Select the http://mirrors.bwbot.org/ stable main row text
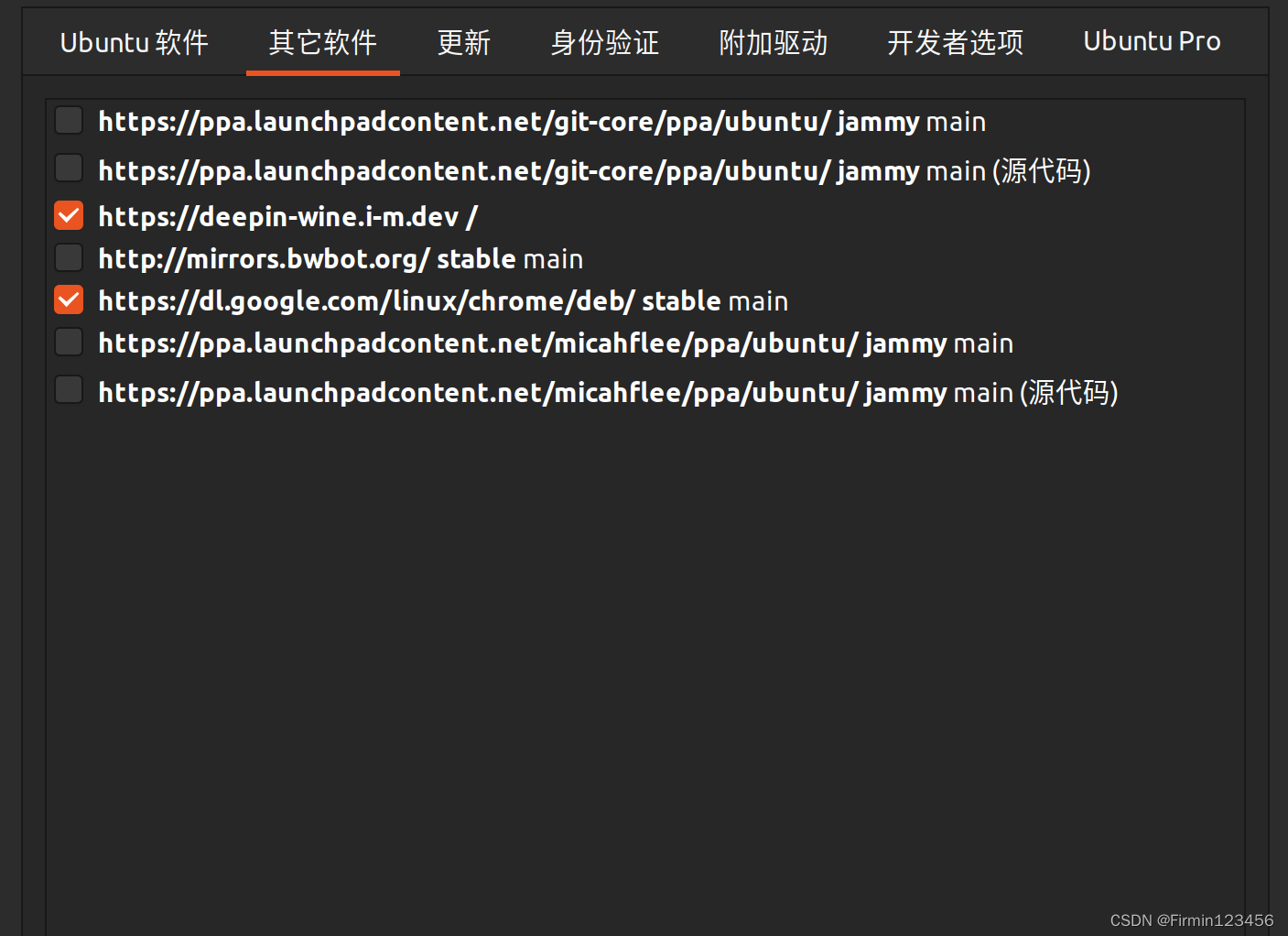The width and height of the screenshot is (1288, 936). pos(341,259)
